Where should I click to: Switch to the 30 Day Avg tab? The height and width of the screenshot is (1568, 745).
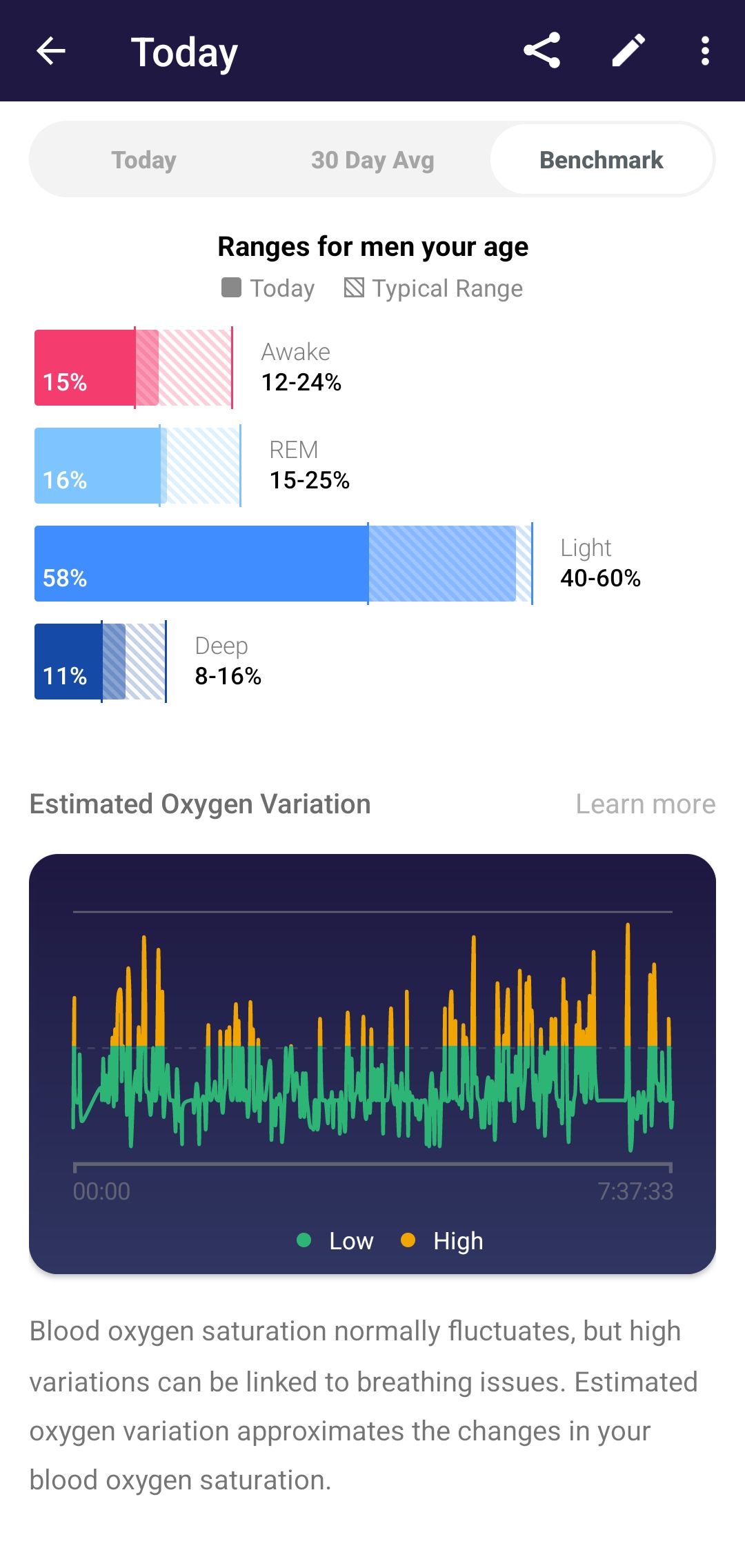point(372,160)
